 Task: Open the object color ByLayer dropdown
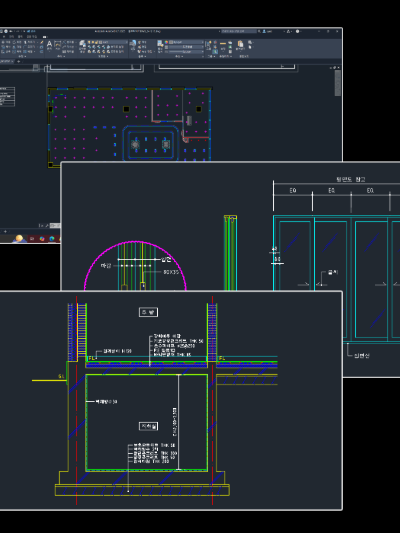[186, 42]
